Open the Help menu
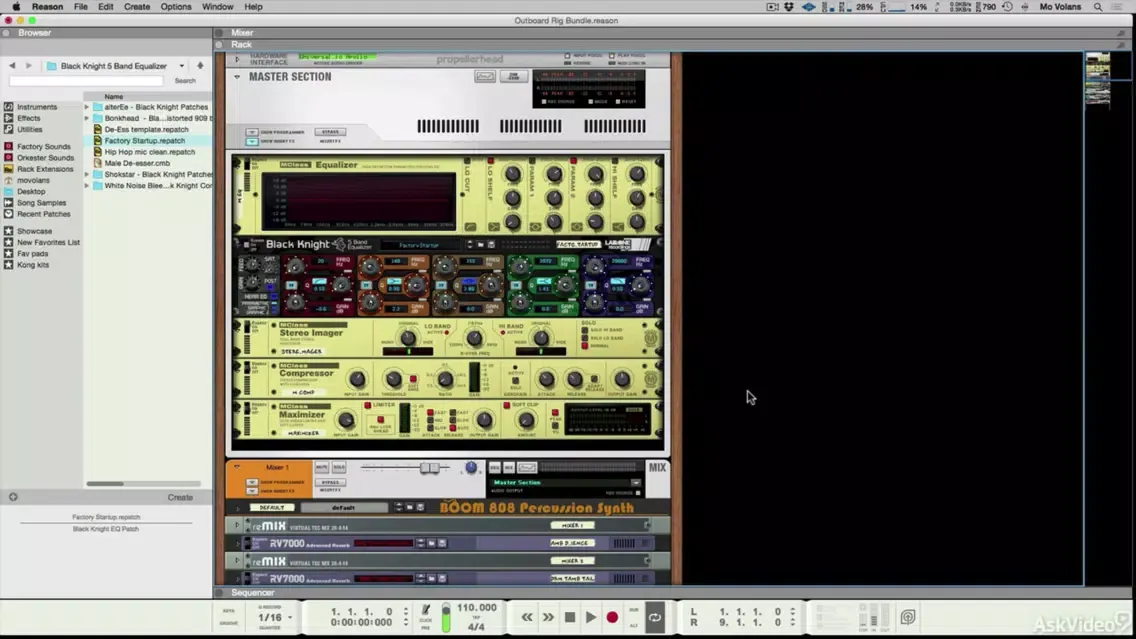The width and height of the screenshot is (1136, 639). (x=254, y=7)
